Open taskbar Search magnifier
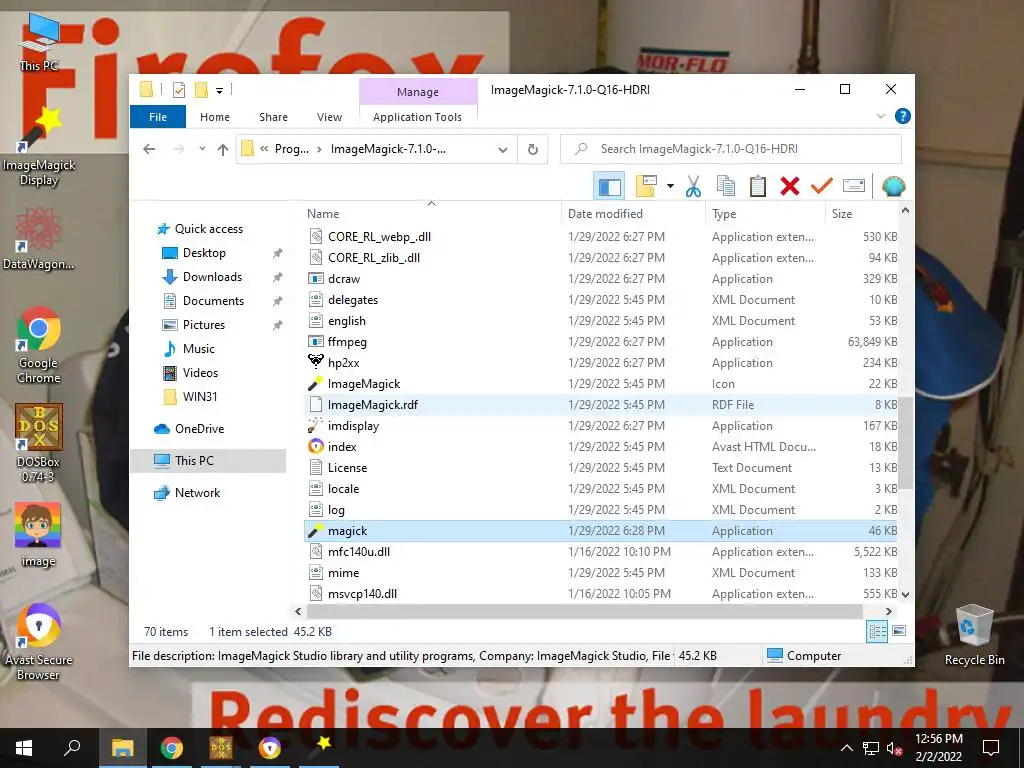1024x768 pixels. [x=72, y=748]
